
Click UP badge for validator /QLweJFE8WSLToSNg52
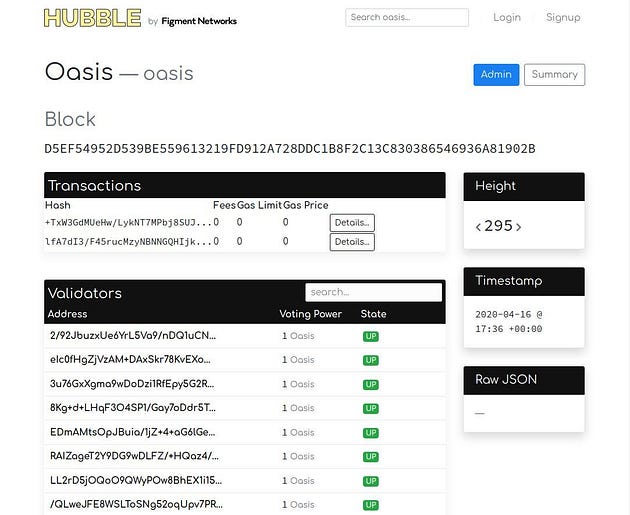click(x=370, y=505)
